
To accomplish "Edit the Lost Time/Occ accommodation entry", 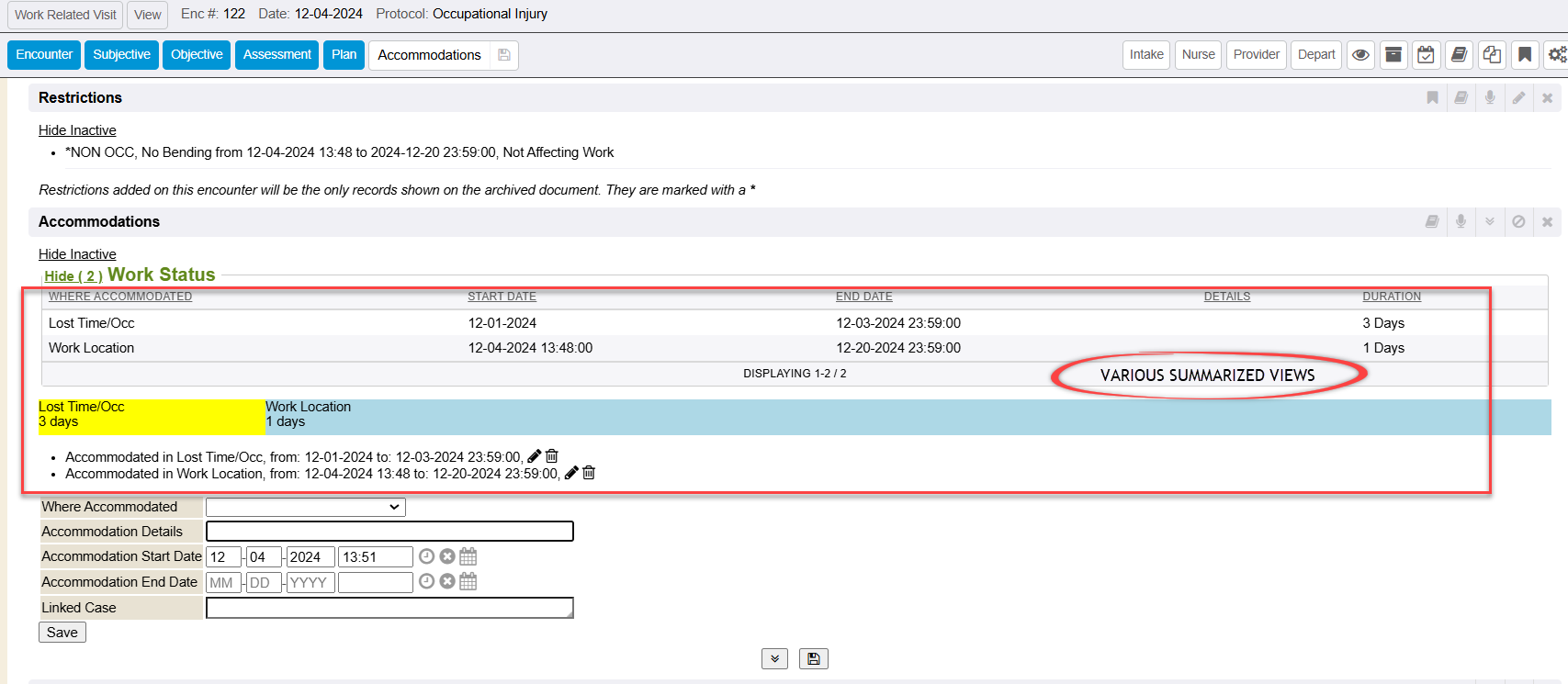I will pos(535,456).
